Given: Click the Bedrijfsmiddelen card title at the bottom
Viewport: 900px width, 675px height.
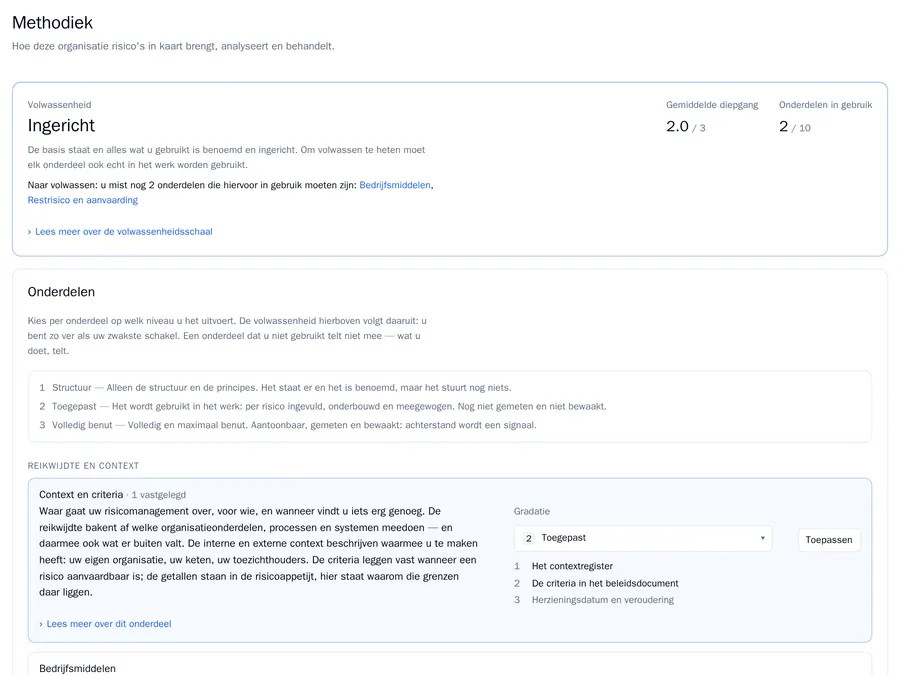Looking at the screenshot, I should pyautogui.click(x=77, y=668).
